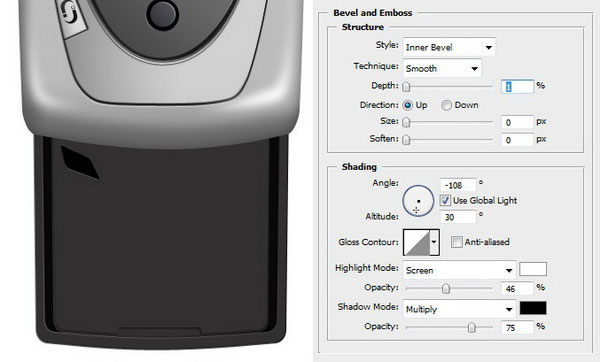Click the Soften px input field
Viewport: 600px width, 362px height.
pyautogui.click(x=517, y=140)
